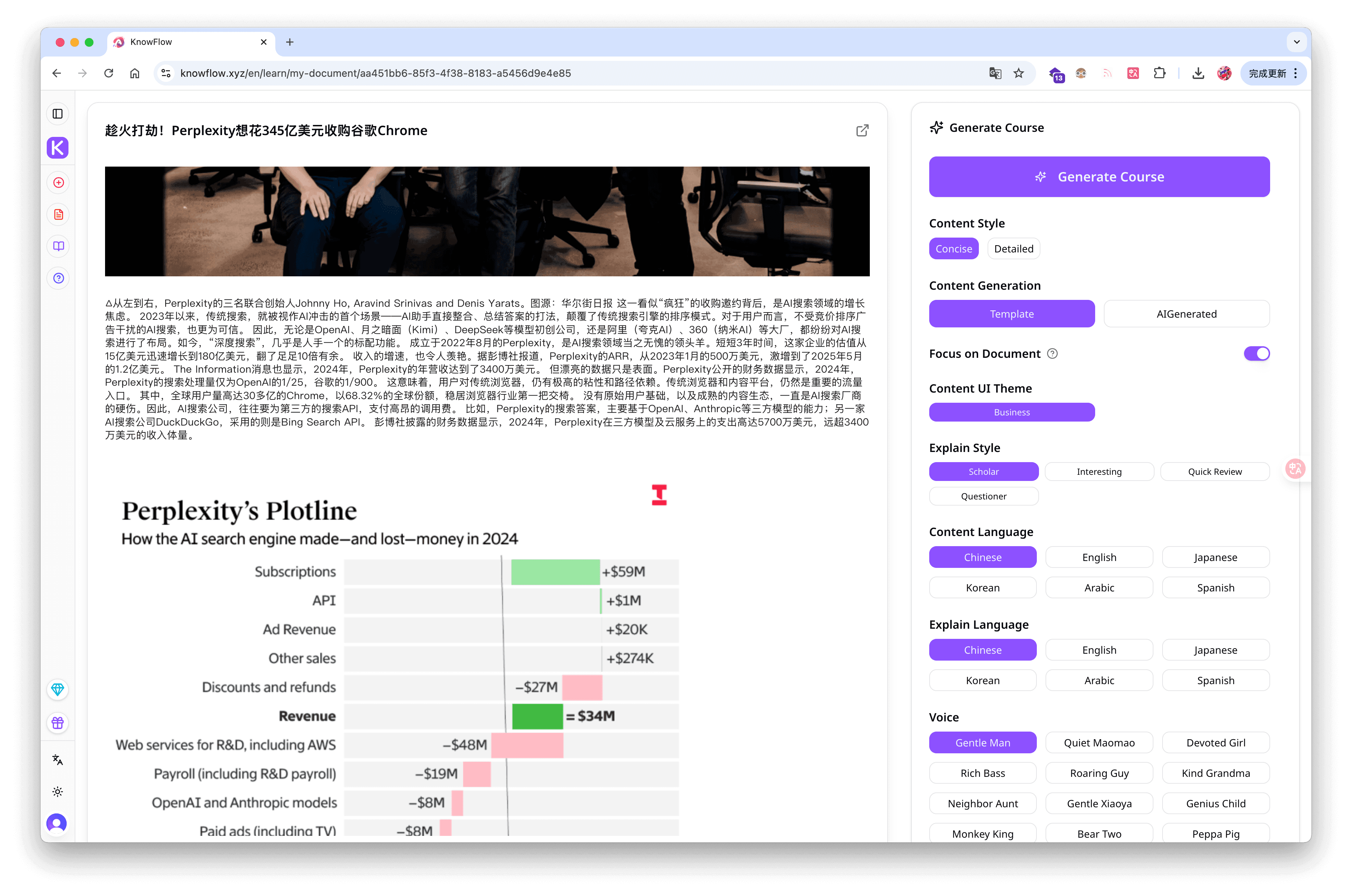The height and width of the screenshot is (896, 1352).
Task: Open the browser menu beside 完成更新
Action: click(1295, 73)
